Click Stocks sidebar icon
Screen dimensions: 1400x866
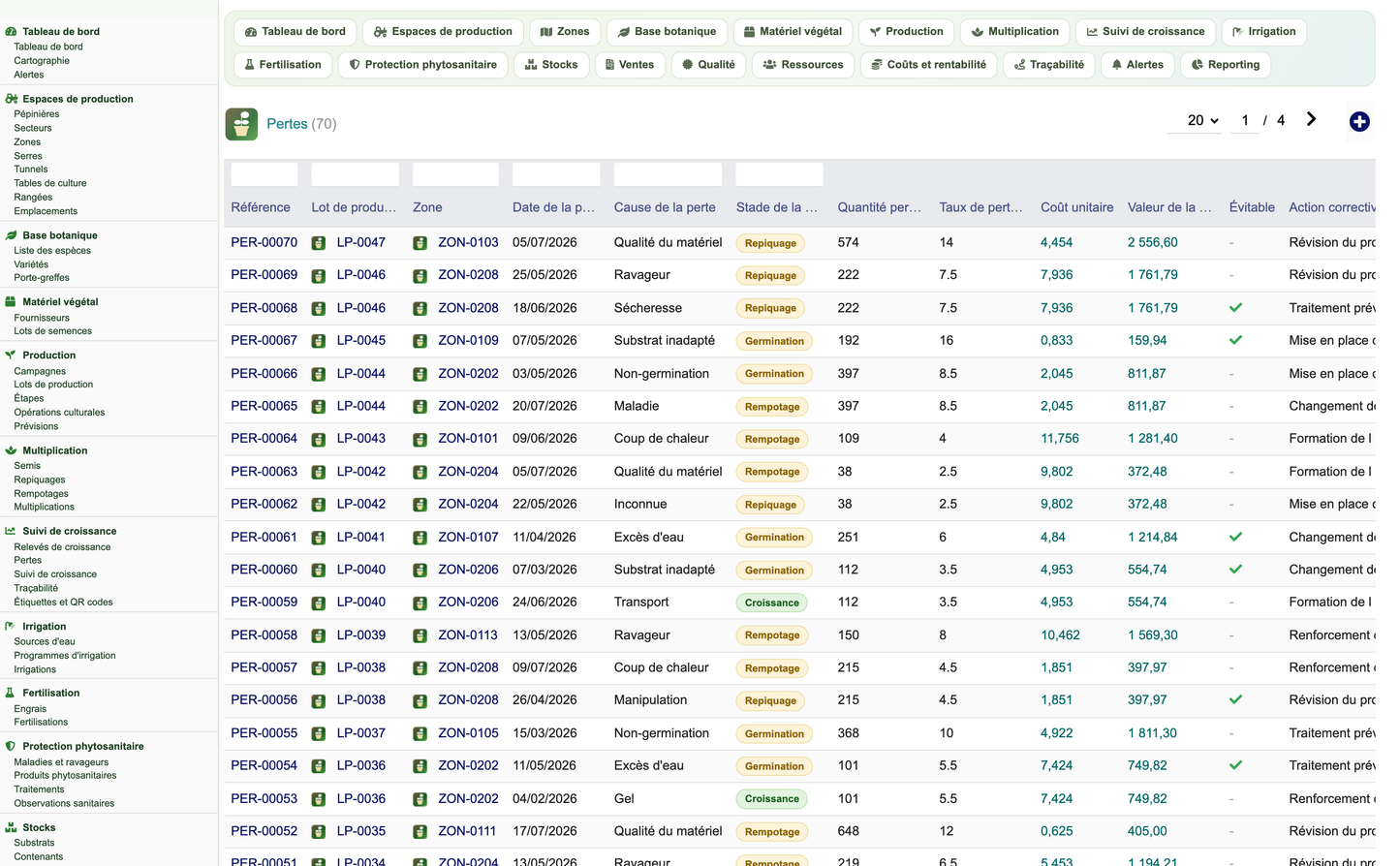coord(11,827)
